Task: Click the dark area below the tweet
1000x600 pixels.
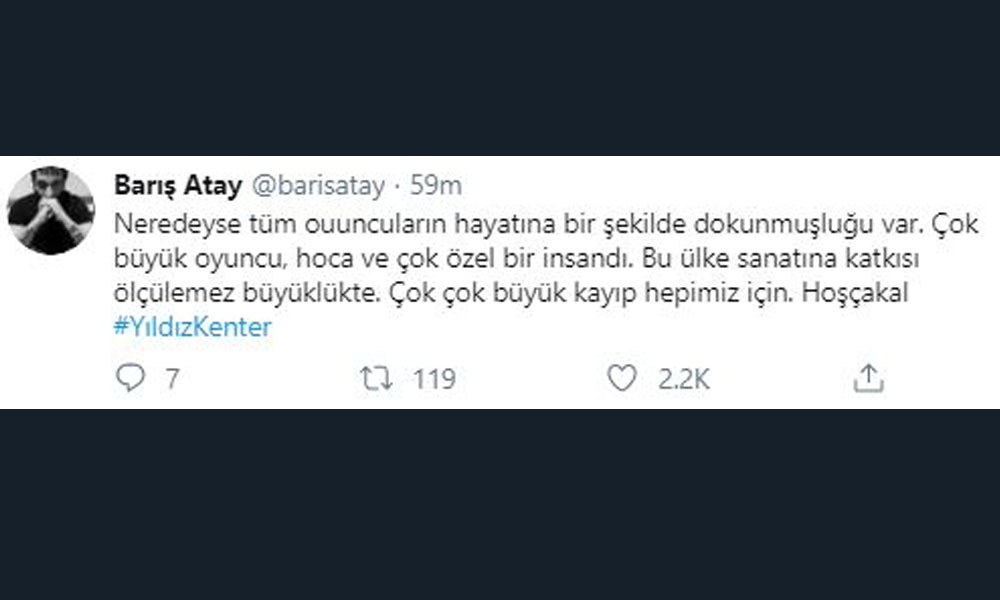Action: pos(500,500)
